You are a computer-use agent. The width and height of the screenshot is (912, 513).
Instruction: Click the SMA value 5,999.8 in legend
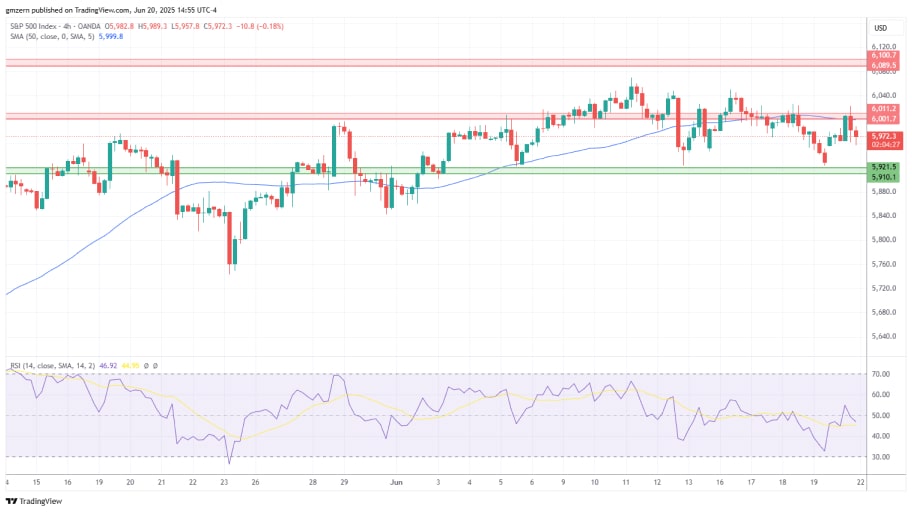pyautogui.click(x=107, y=37)
